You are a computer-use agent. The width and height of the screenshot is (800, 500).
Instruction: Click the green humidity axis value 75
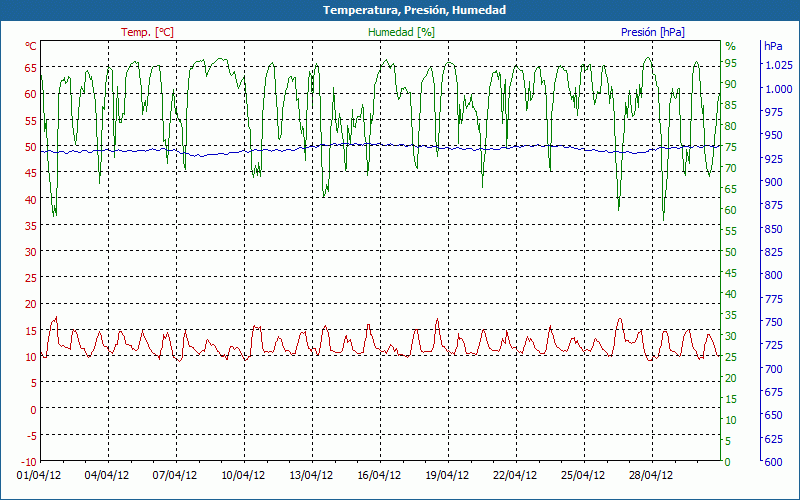(x=731, y=147)
